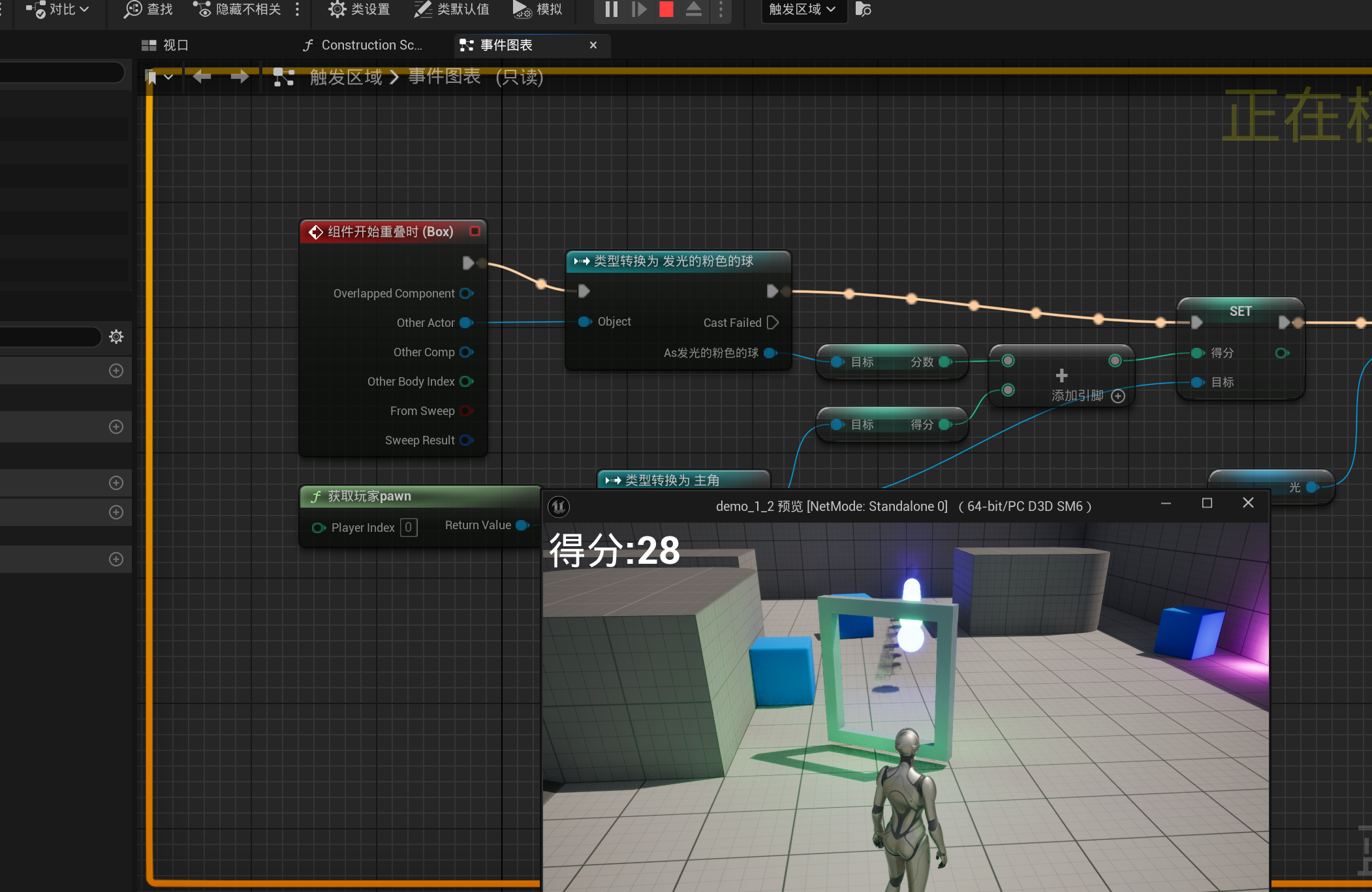
Task: Click the Find (查找) magnifier icon
Action: (x=134, y=9)
